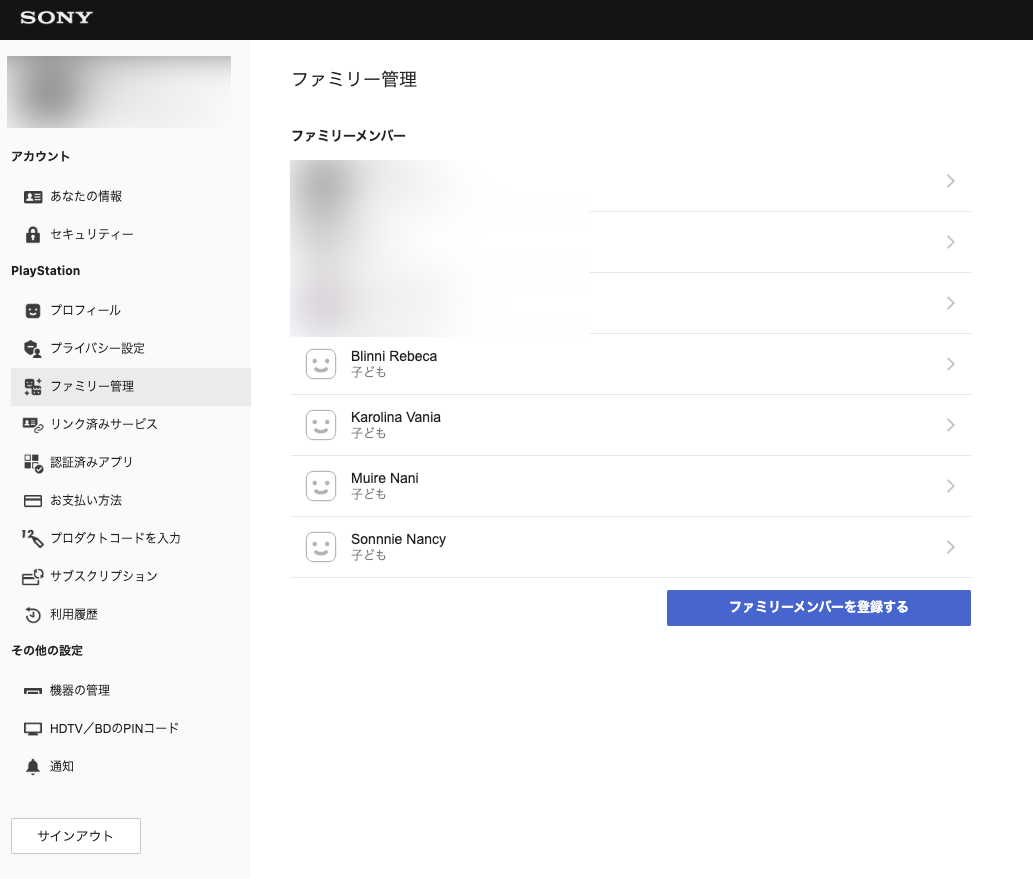Click 子ども label under Sonnnie Nancy

click(368, 555)
